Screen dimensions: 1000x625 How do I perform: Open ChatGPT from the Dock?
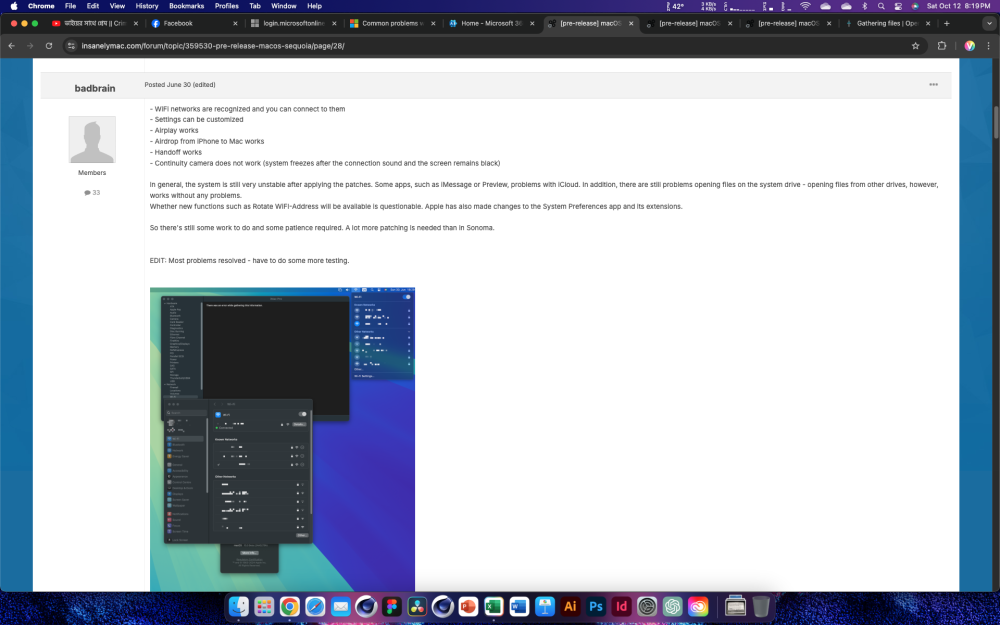tap(672, 606)
